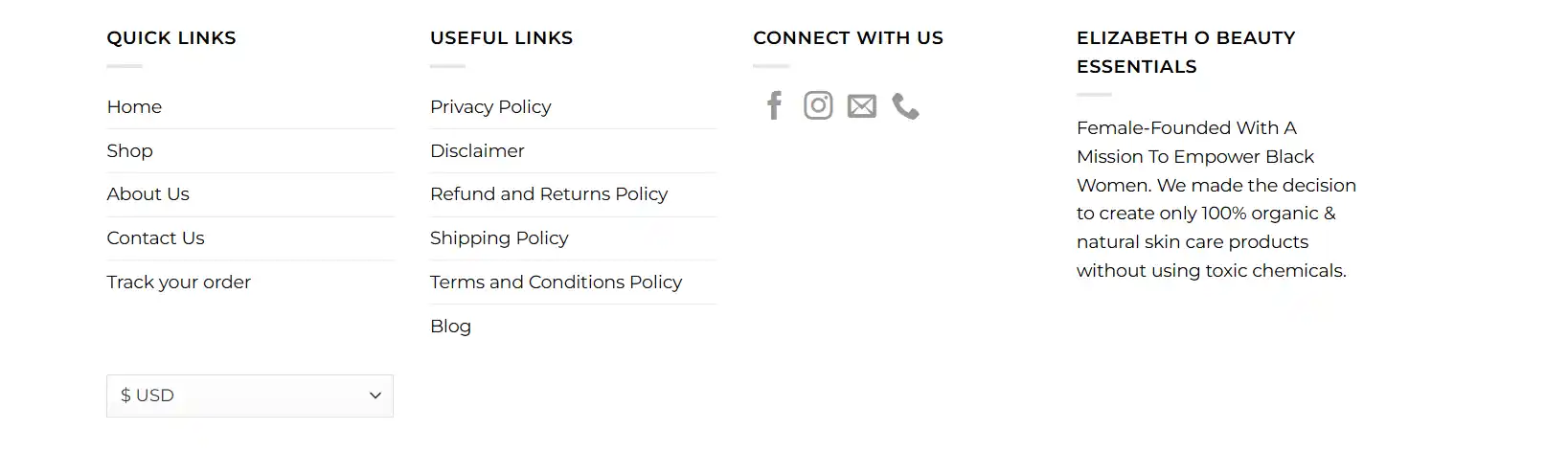Click the Elizabeth O Beauty Essentials heading
The height and width of the screenshot is (452, 1568).
1186,52
